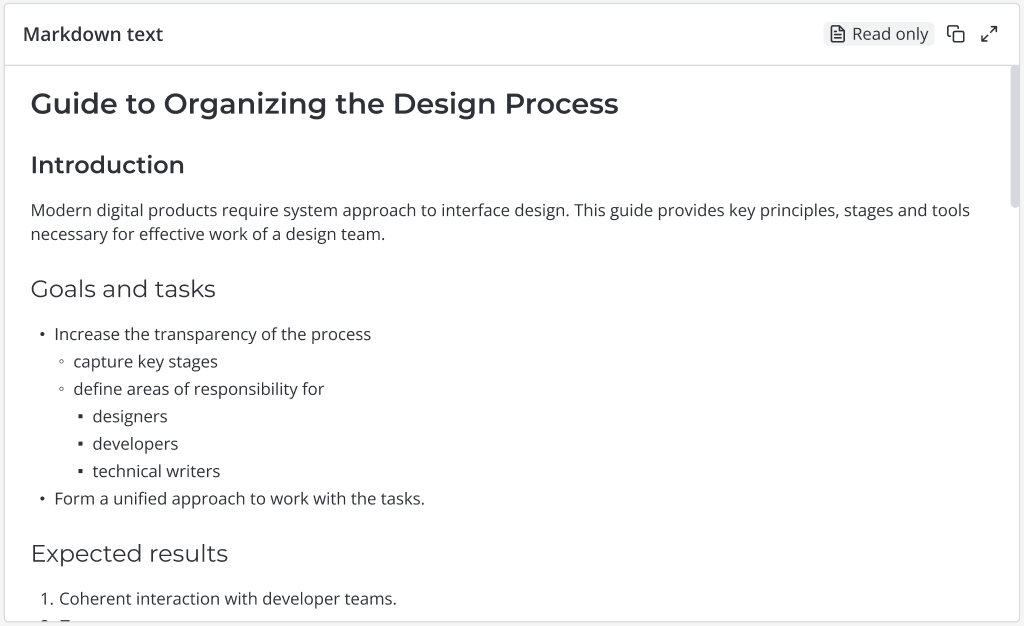This screenshot has height=626, width=1024.
Task: Select the "Introduction" heading
Action: 107,165
